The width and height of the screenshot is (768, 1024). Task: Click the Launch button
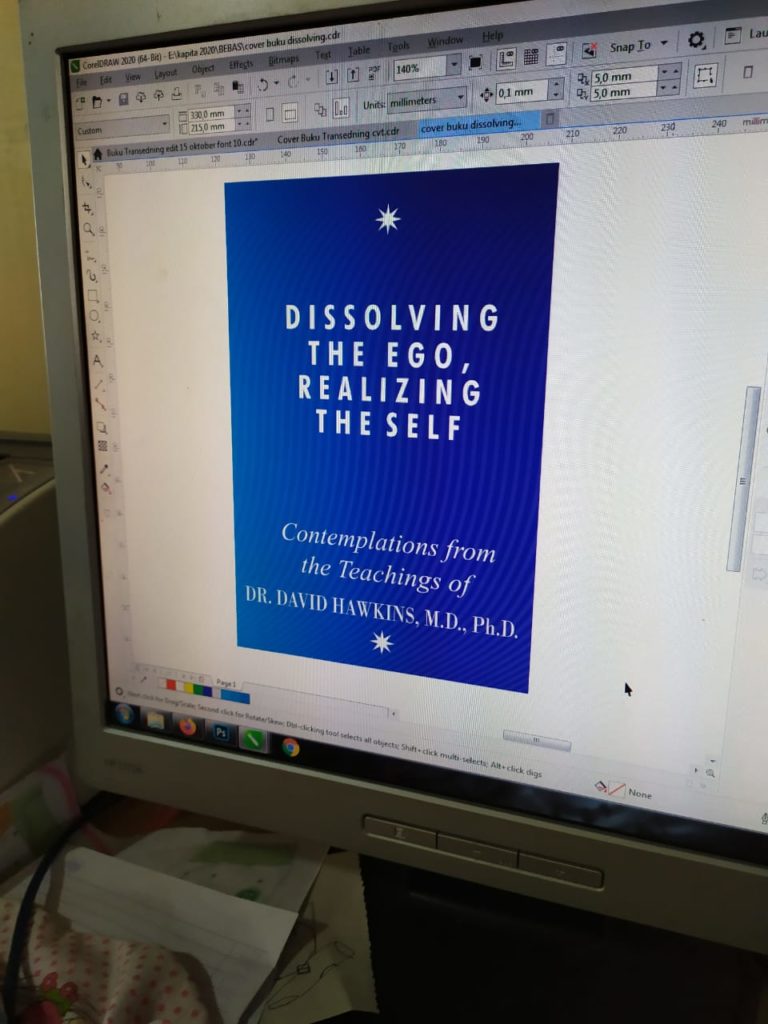[x=744, y=35]
